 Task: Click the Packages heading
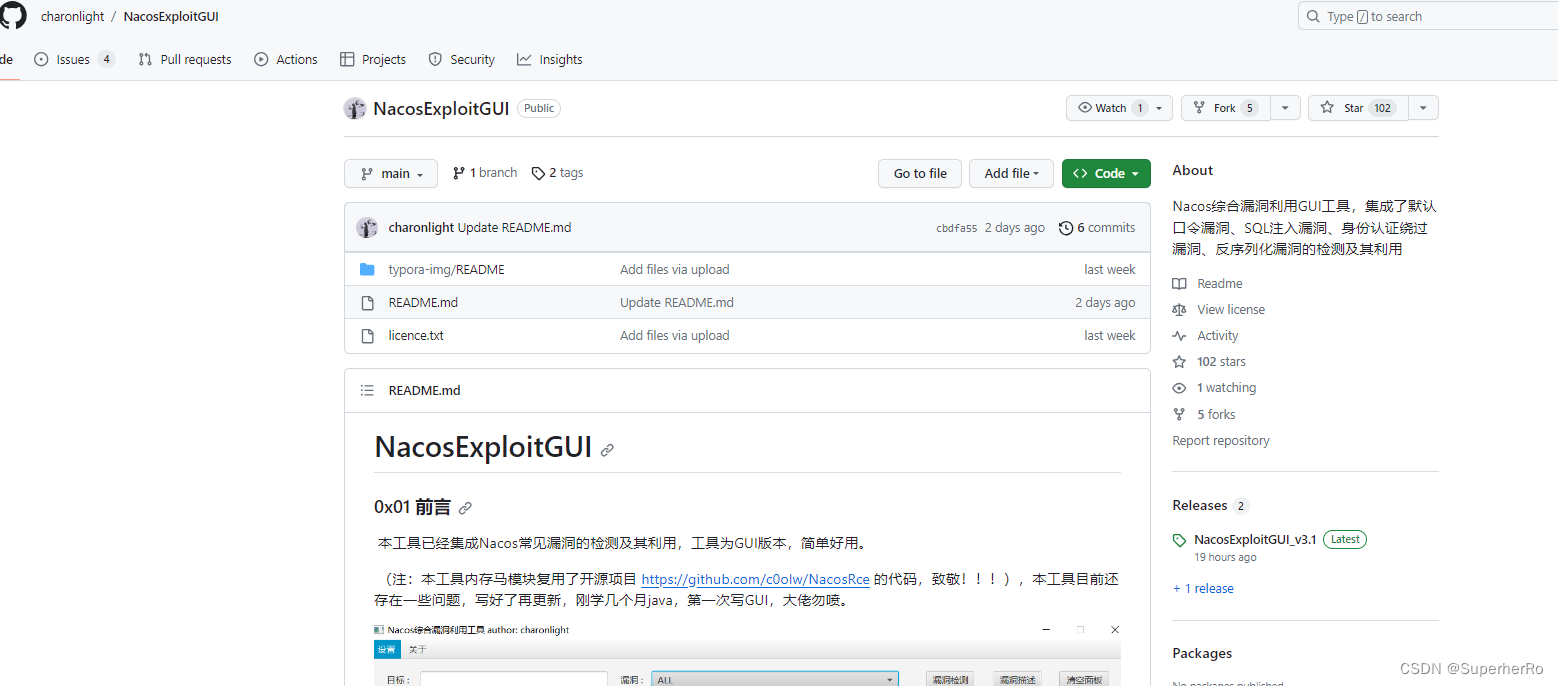click(1202, 653)
